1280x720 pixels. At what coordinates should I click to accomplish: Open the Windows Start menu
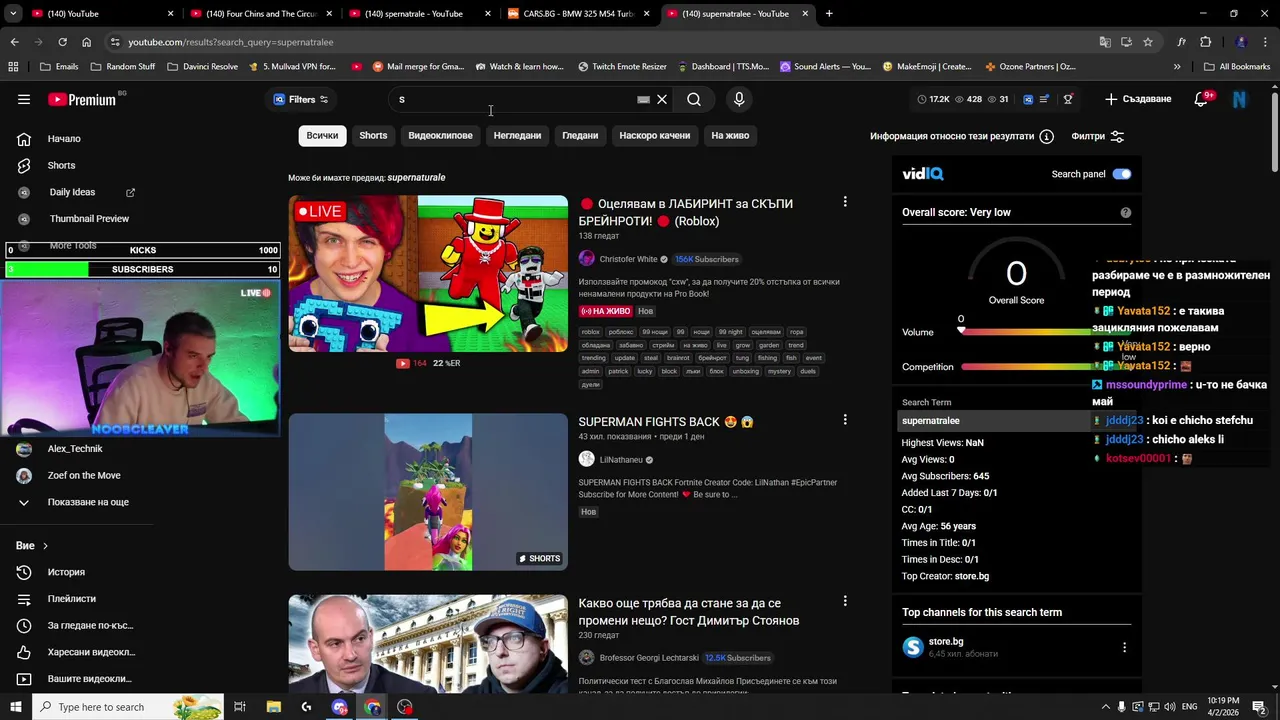click(16, 707)
